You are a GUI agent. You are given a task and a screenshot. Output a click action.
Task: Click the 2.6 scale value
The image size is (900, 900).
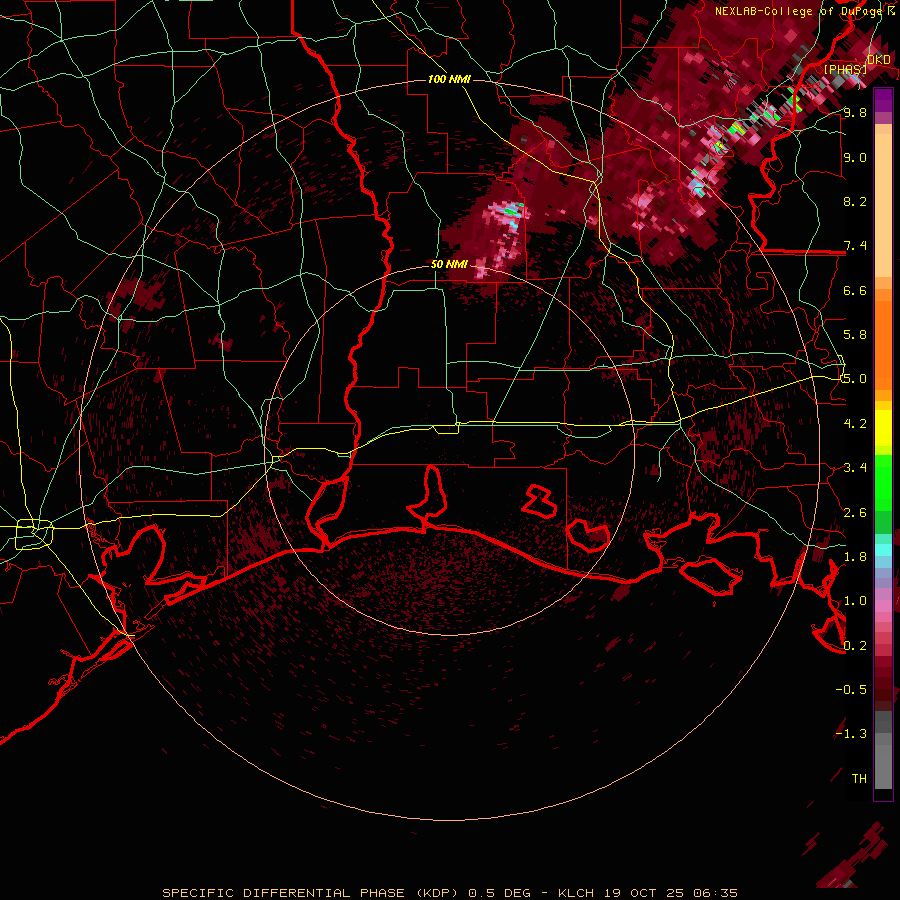[x=855, y=513]
